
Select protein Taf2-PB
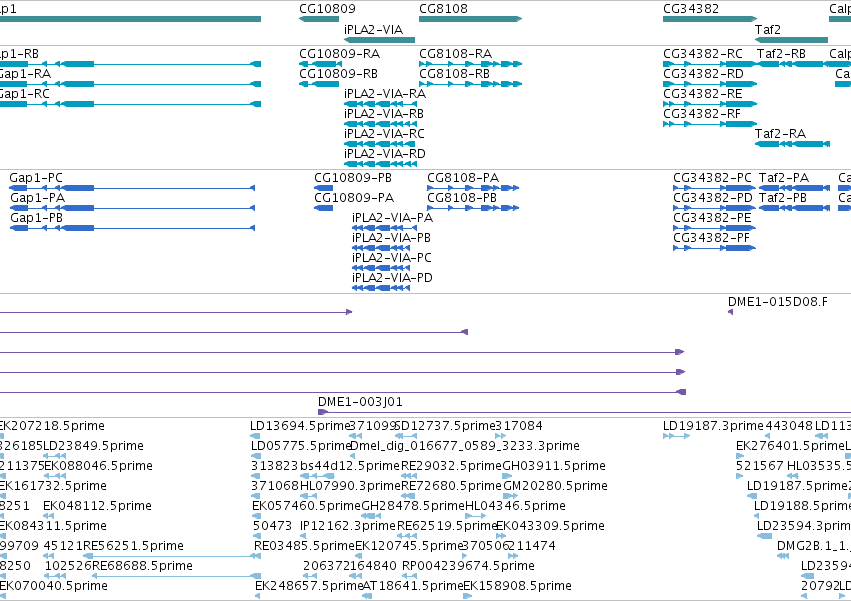pyautogui.click(x=783, y=198)
